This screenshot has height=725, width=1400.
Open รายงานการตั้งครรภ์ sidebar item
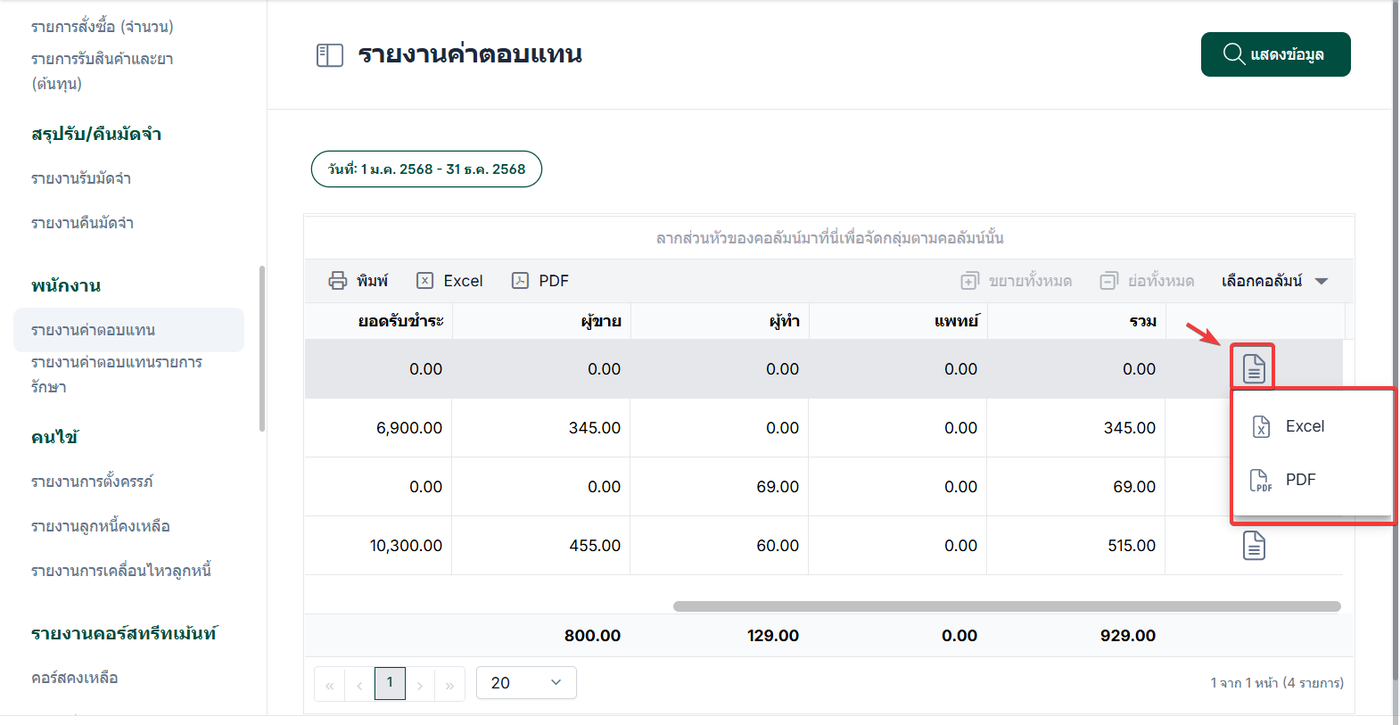pyautogui.click(x=92, y=482)
